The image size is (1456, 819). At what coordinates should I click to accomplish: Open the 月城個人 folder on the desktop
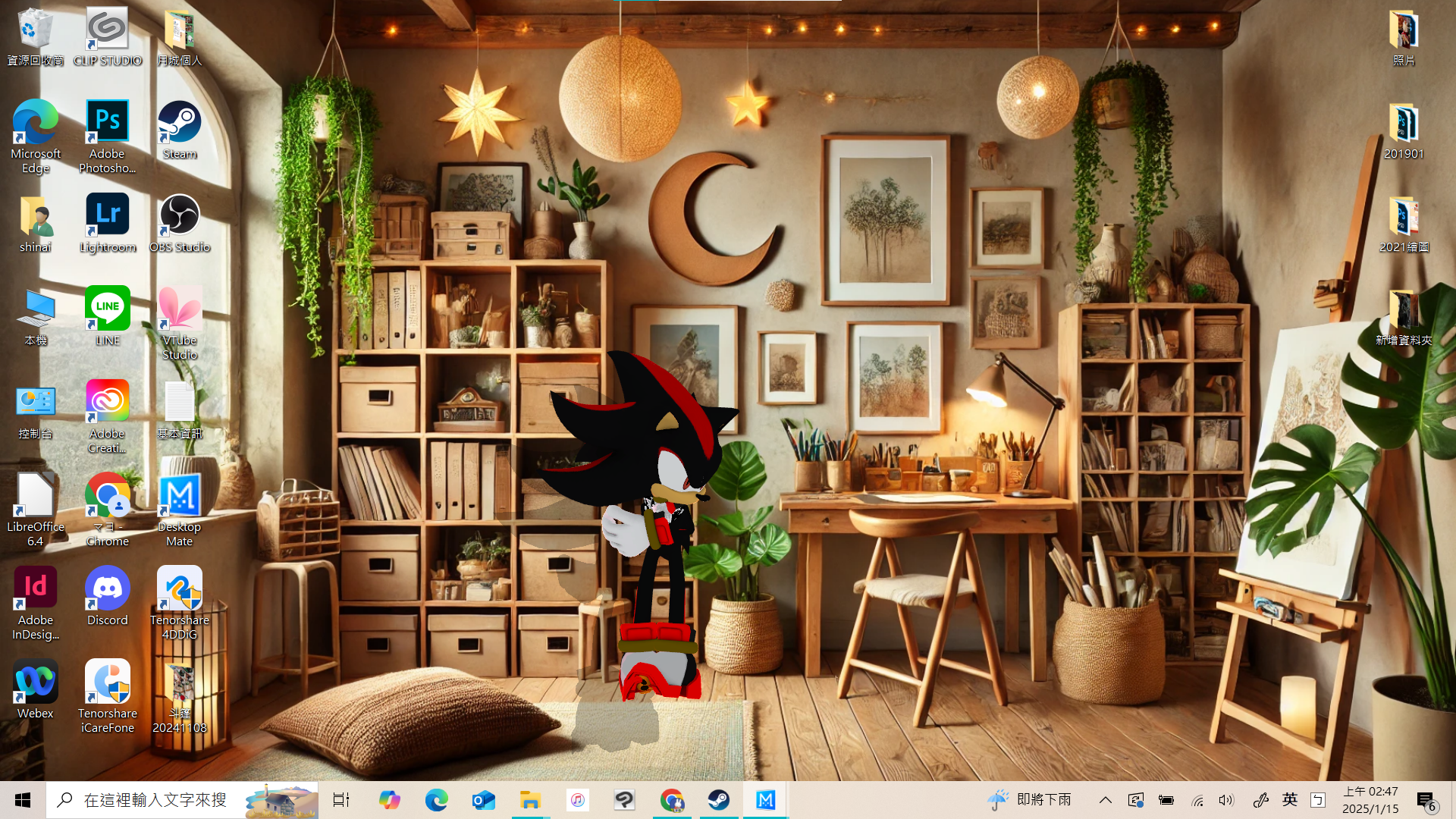pos(180,36)
